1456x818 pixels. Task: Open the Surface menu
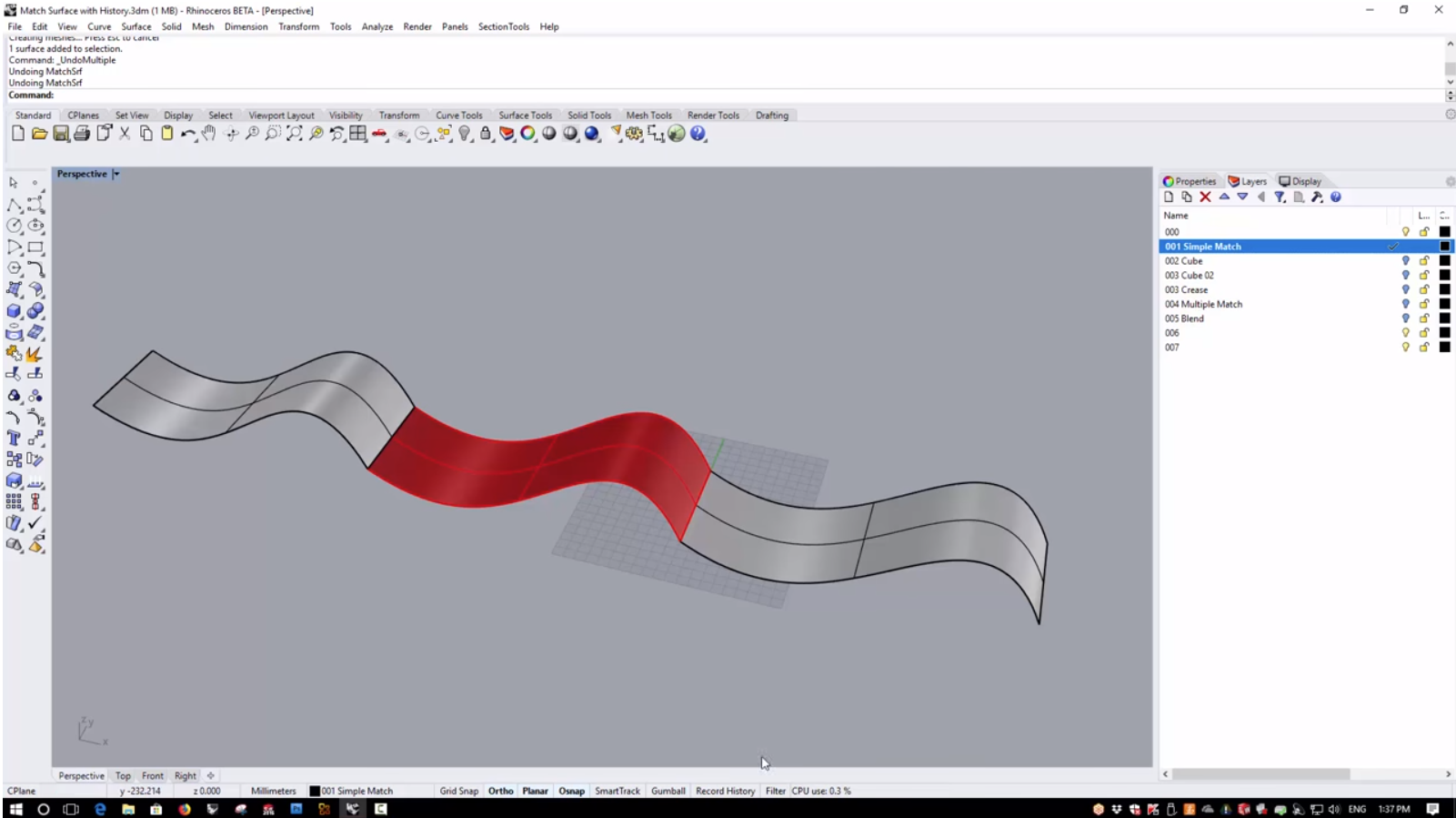point(136,26)
